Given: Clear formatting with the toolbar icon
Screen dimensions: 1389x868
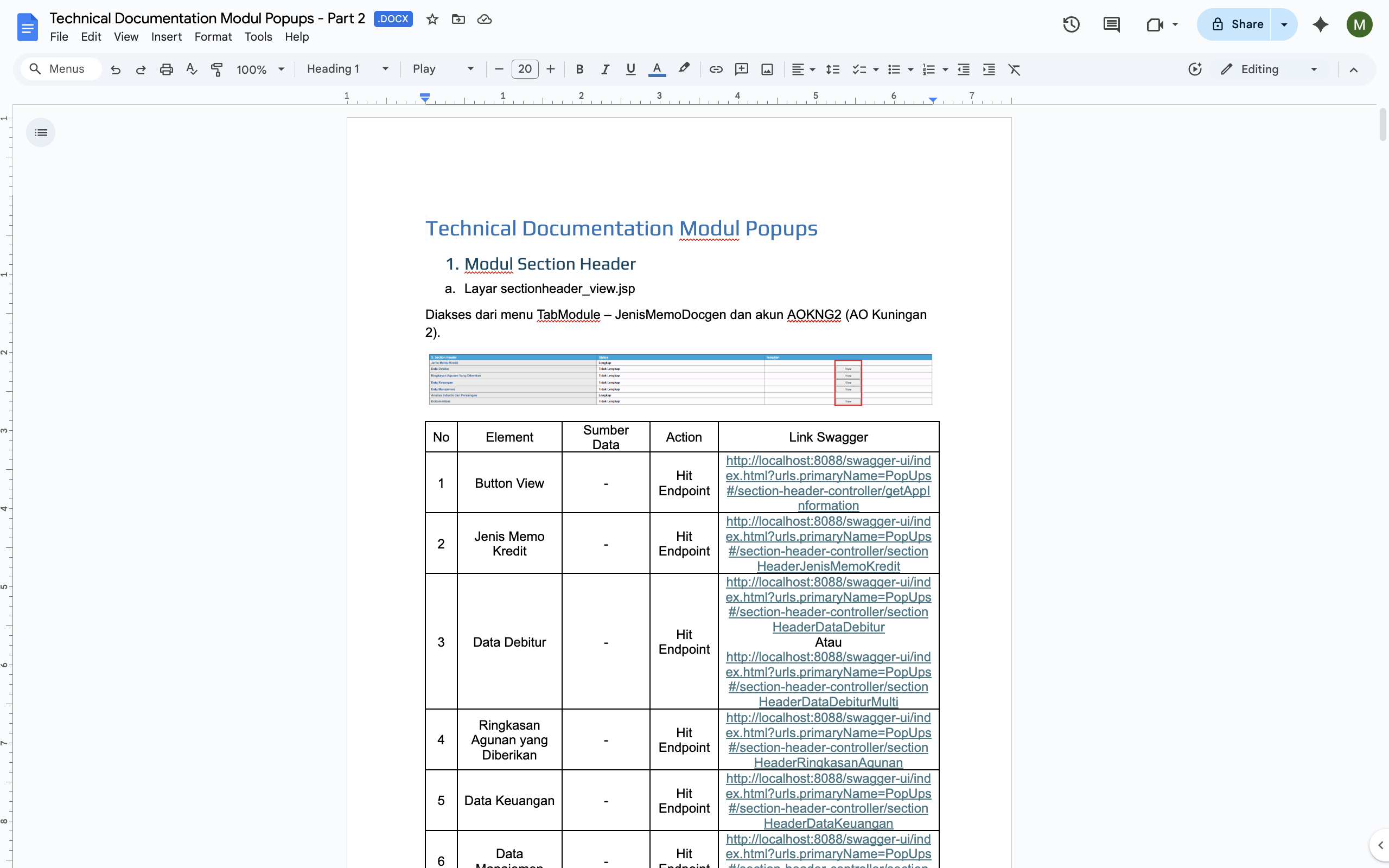Looking at the screenshot, I should click(1014, 69).
